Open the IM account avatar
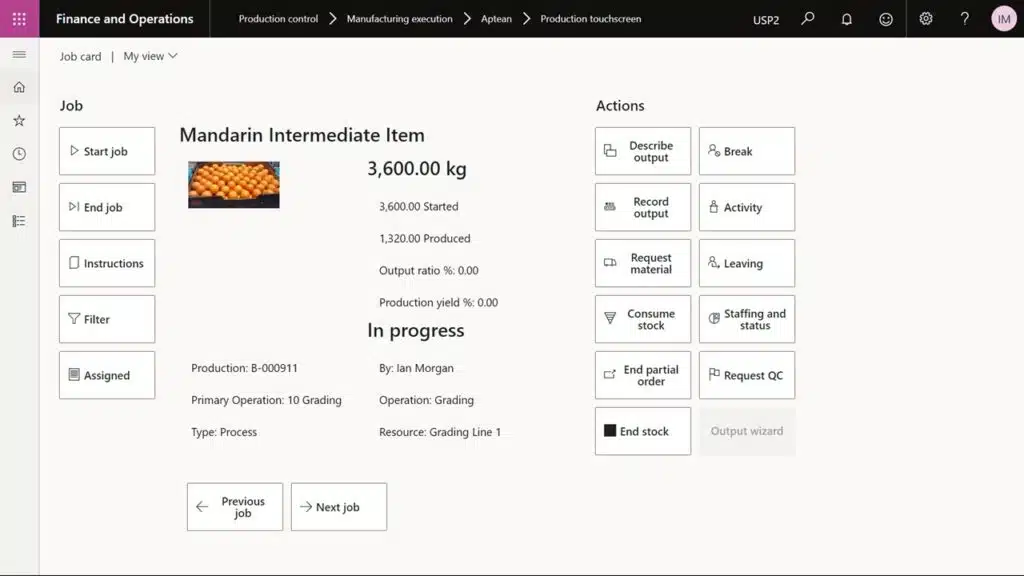Screen dimensions: 1024x576 point(1003,18)
